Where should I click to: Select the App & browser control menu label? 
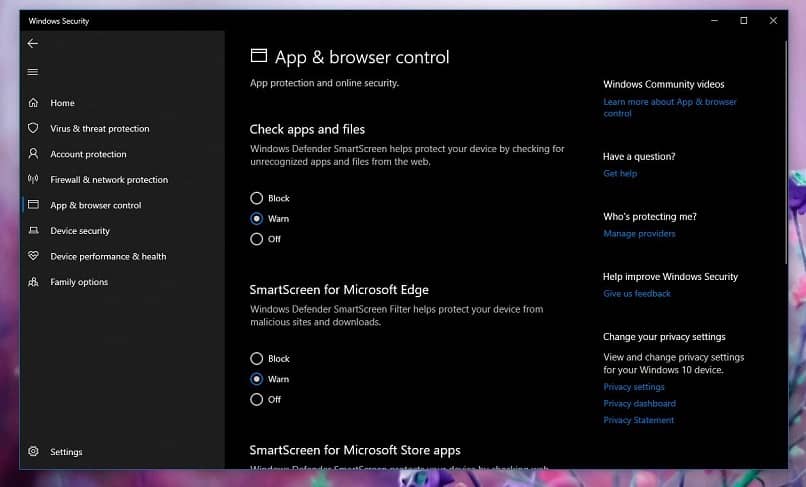pos(96,206)
